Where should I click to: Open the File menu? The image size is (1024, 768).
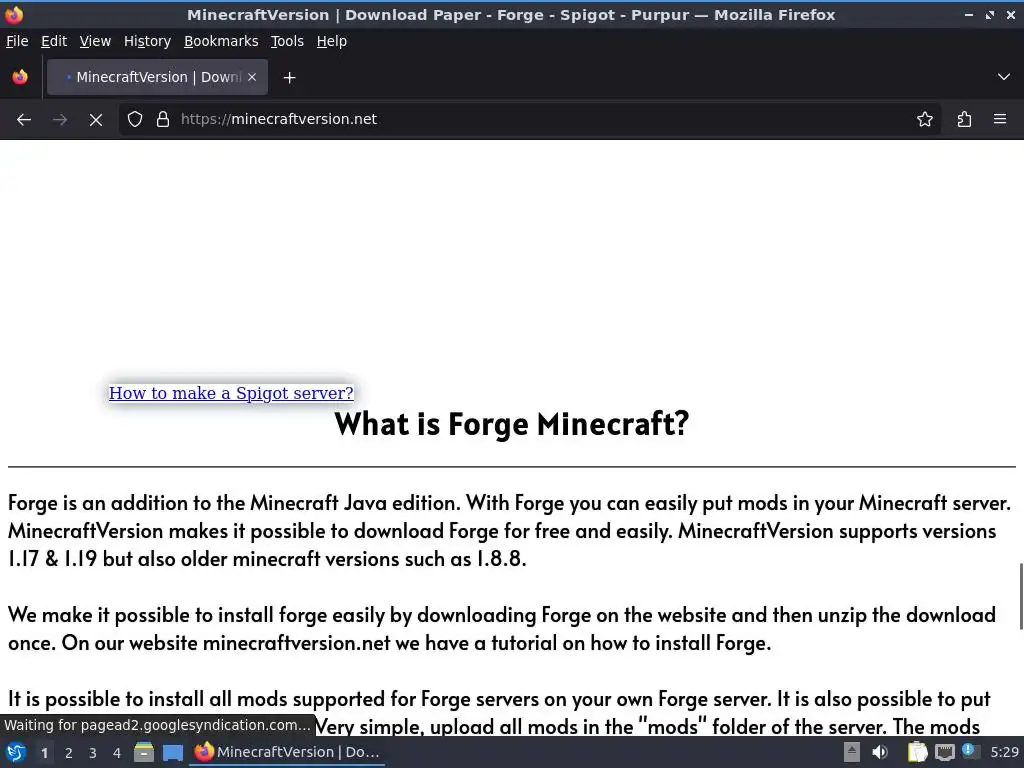tap(17, 41)
